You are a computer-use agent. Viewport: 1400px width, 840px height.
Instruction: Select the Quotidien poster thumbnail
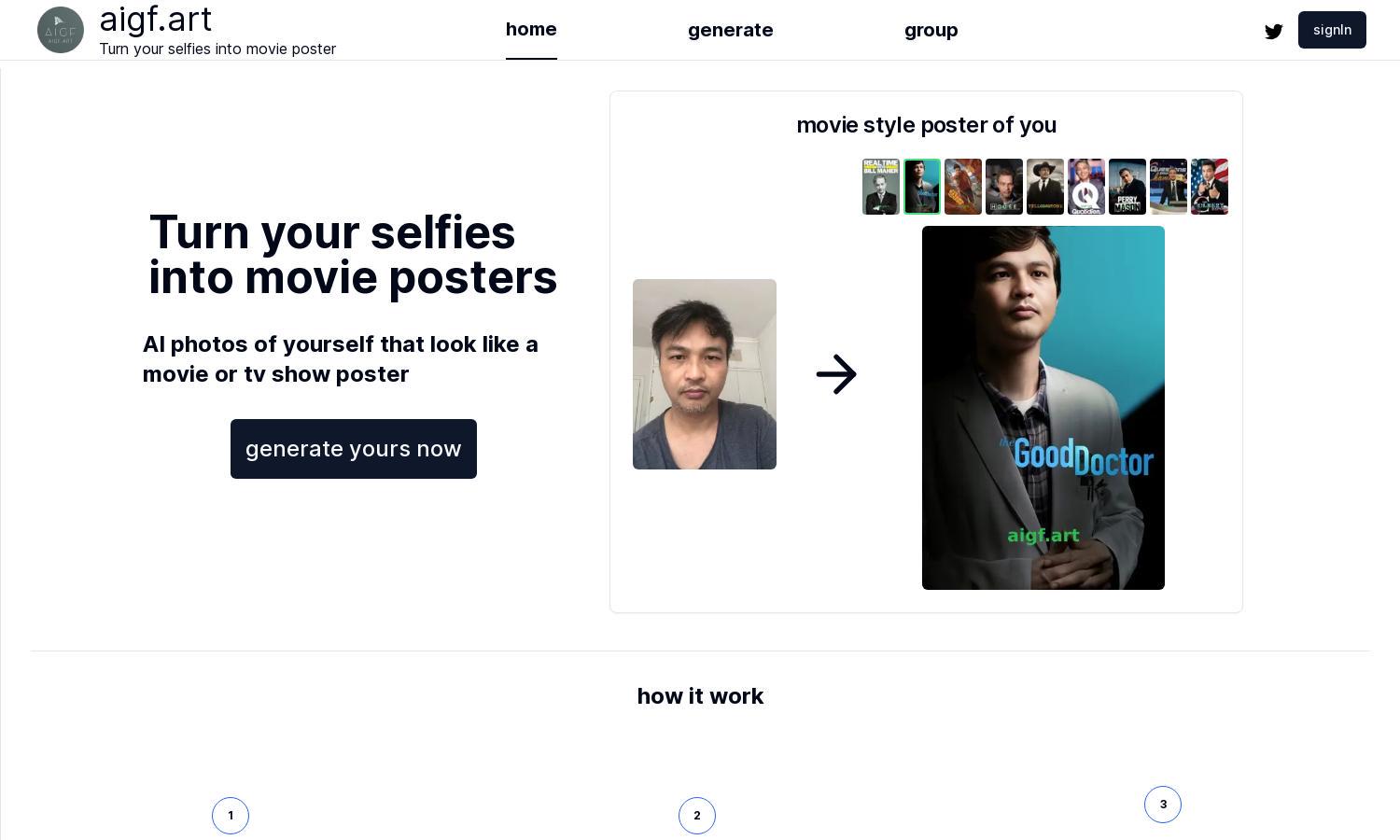click(1086, 187)
